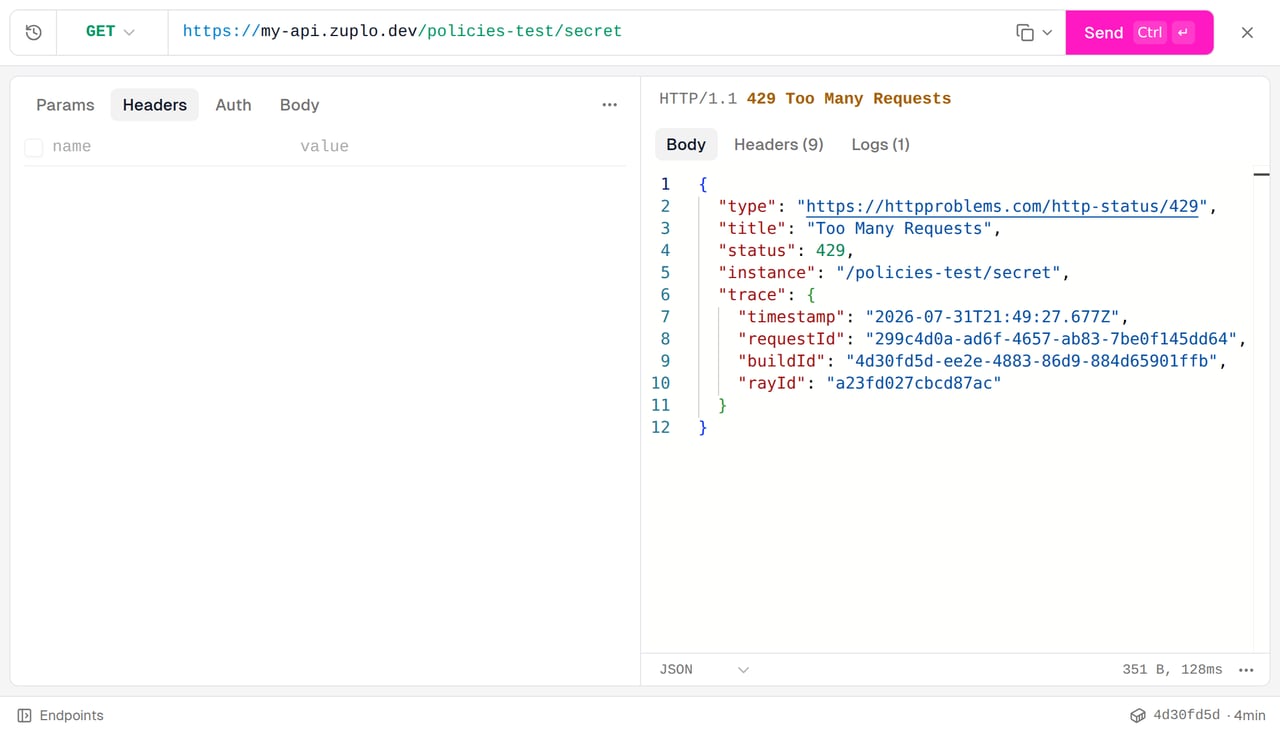
Task: Open response options three-dot menu
Action: [1246, 670]
